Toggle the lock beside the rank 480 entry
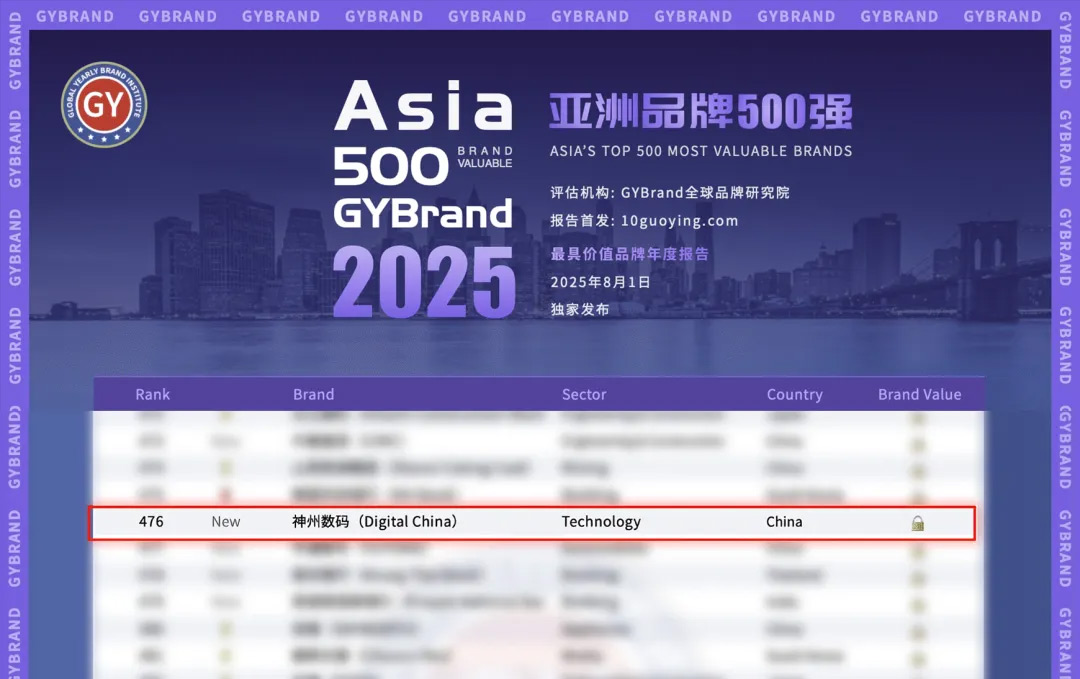Viewport: 1080px width, 679px height. coord(918,629)
